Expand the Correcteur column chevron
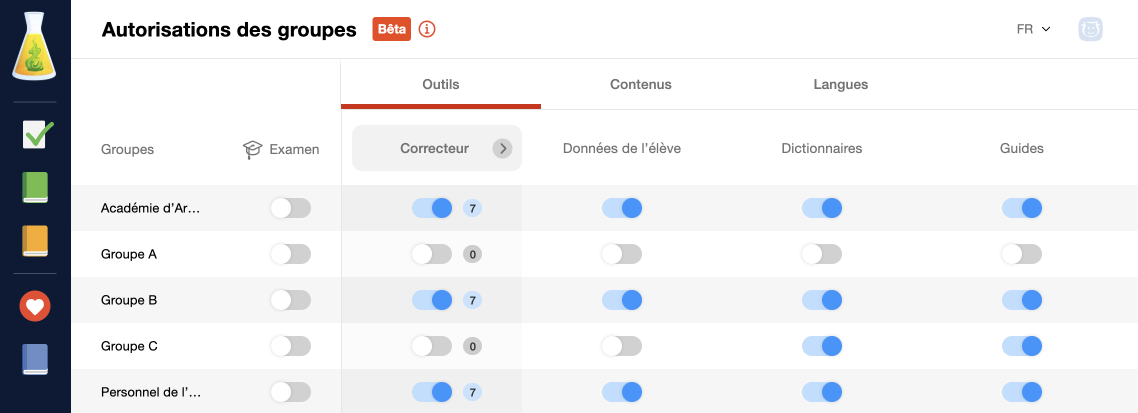 [x=502, y=149]
